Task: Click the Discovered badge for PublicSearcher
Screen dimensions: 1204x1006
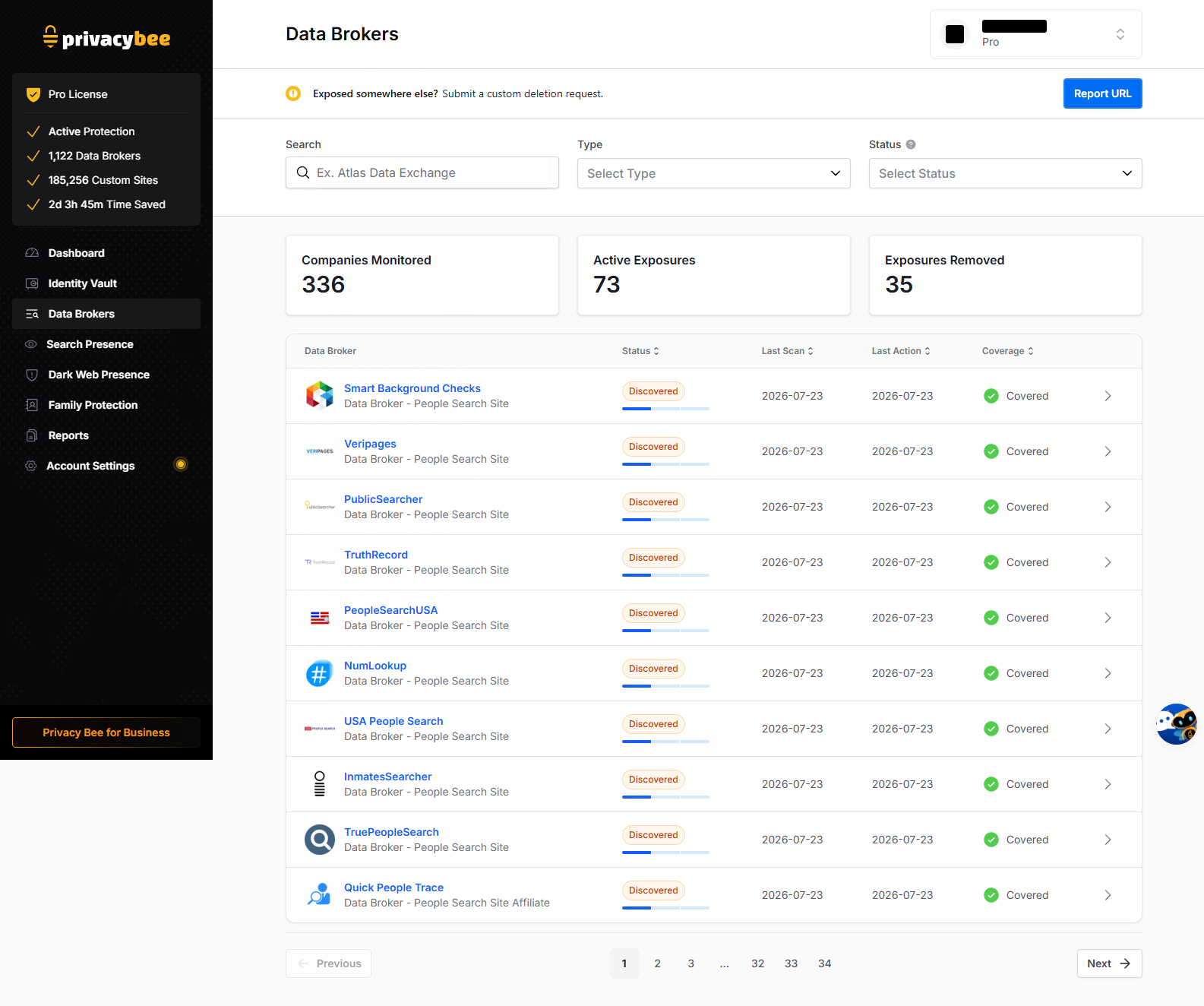Action: click(653, 502)
